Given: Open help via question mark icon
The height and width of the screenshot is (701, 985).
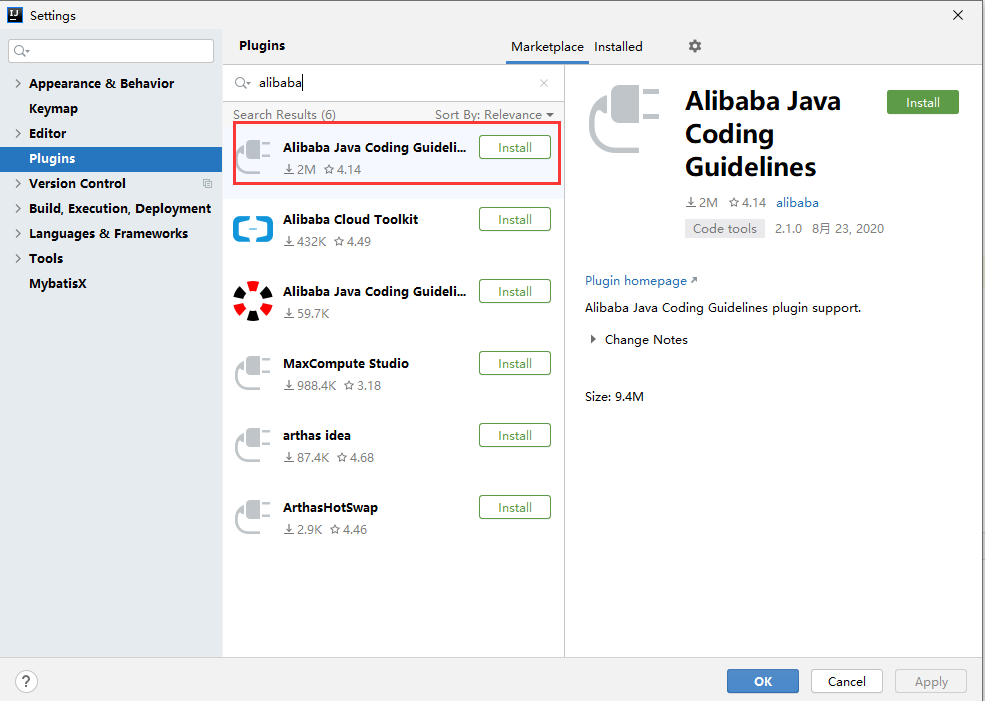Looking at the screenshot, I should 26,681.
